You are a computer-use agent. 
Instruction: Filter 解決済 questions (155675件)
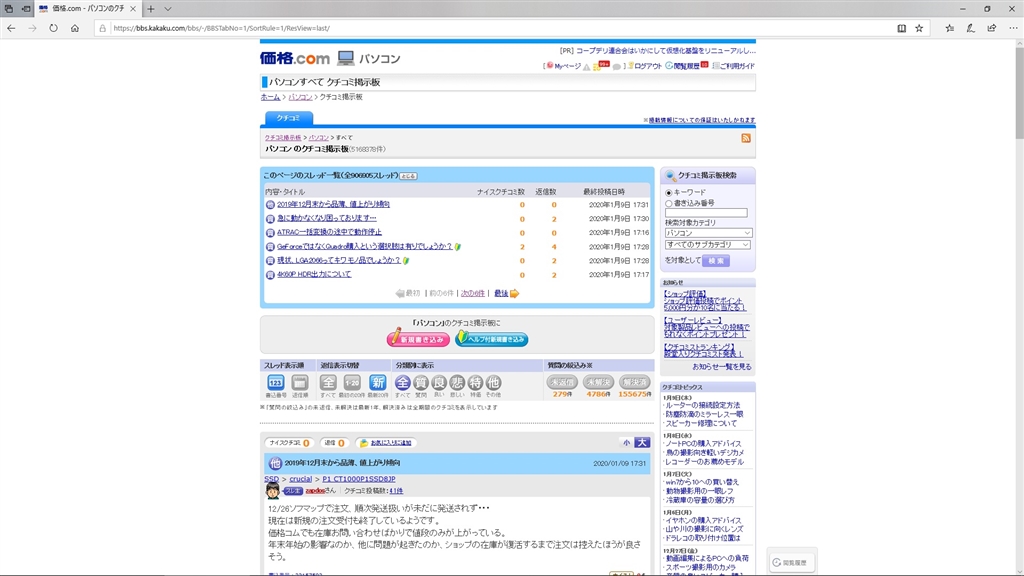[x=635, y=382]
